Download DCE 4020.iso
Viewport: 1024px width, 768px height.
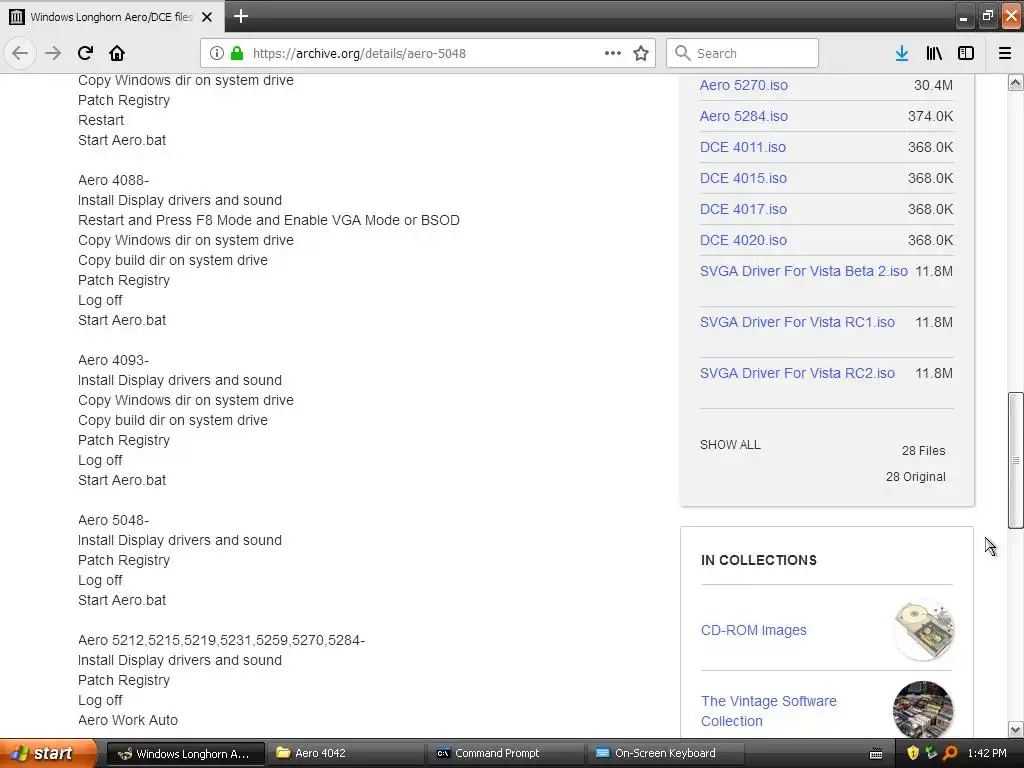click(x=743, y=240)
